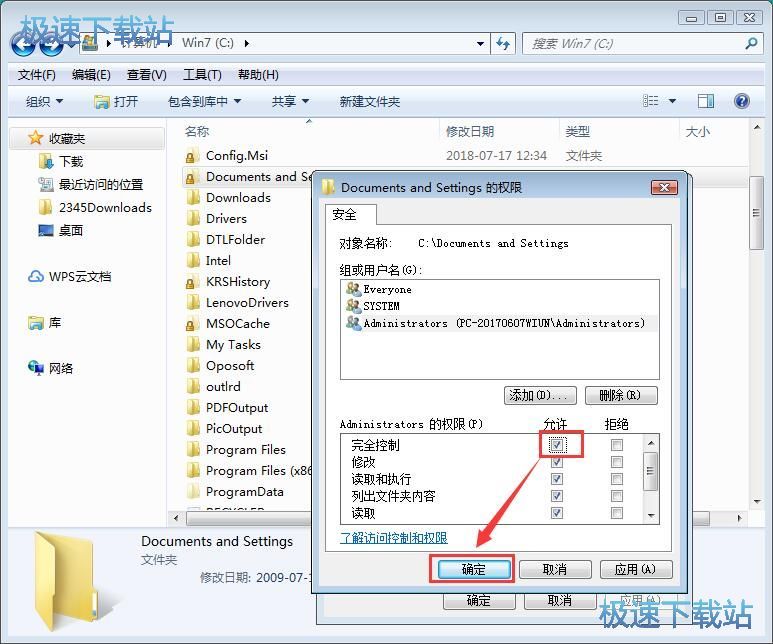The width and height of the screenshot is (773, 644).
Task: Select the Intel folder icon
Action: coord(193,260)
